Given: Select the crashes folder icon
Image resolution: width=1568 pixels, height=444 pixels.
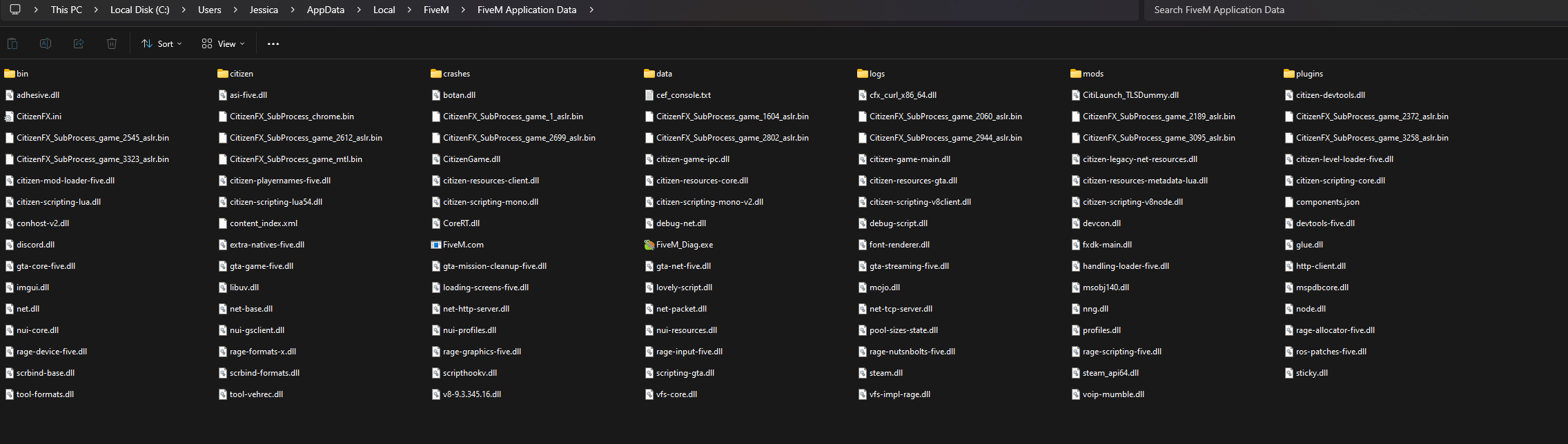Looking at the screenshot, I should click(x=436, y=74).
